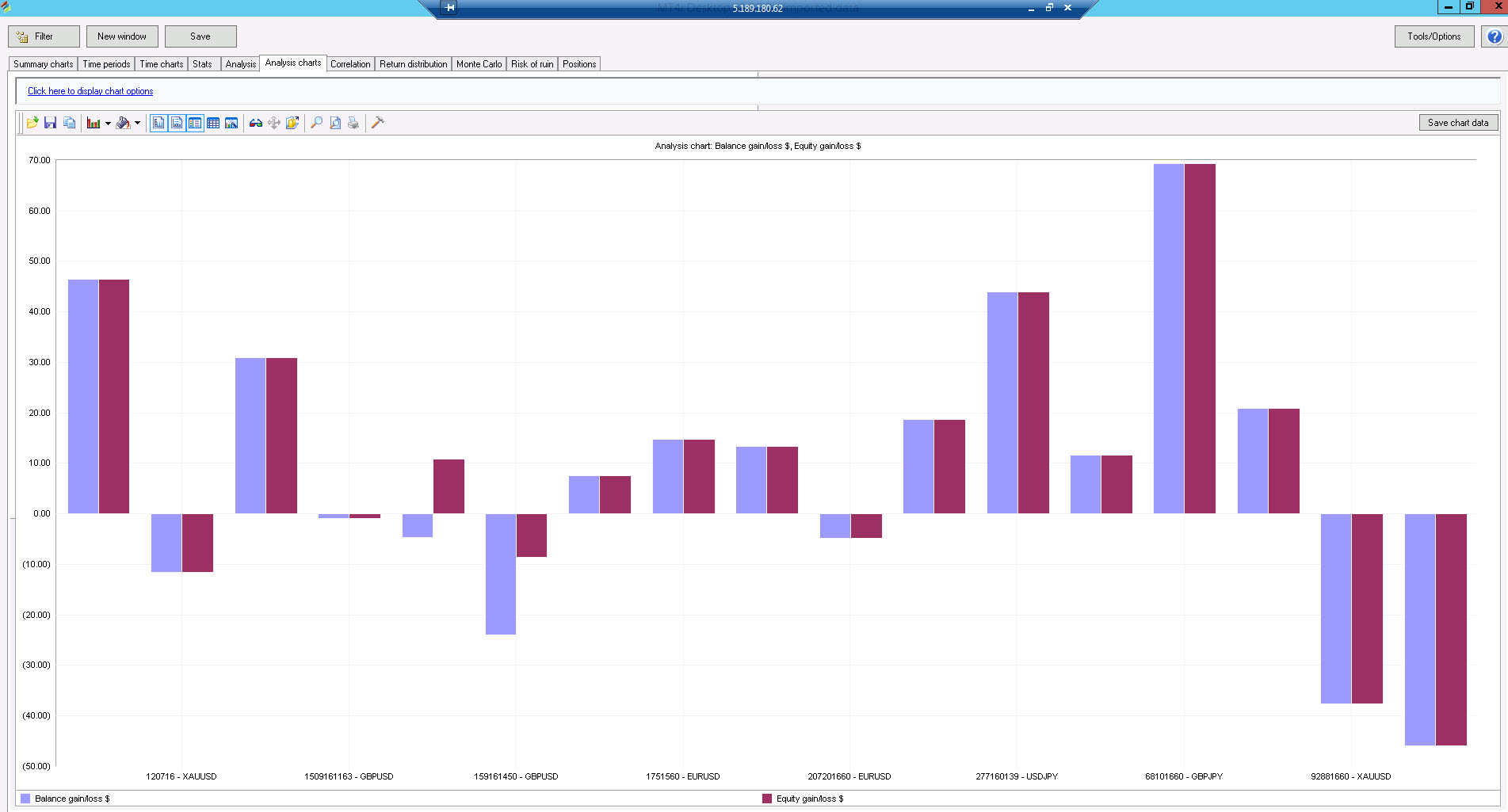Click the export chart folder icon
The image size is (1508, 812).
pos(292,123)
